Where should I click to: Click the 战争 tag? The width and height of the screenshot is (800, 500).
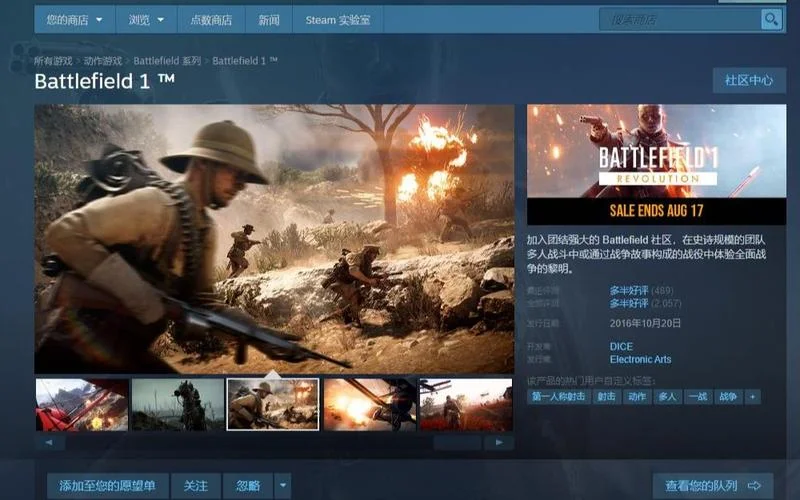pos(728,396)
